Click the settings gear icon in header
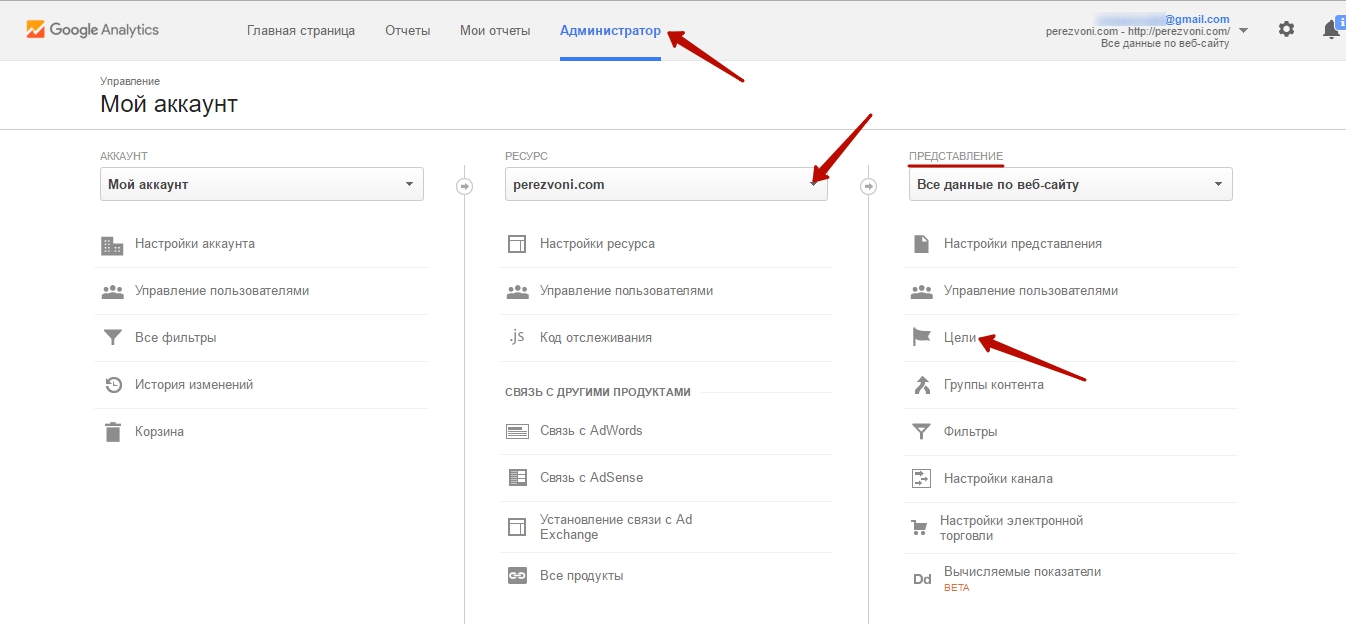 pyautogui.click(x=1286, y=30)
